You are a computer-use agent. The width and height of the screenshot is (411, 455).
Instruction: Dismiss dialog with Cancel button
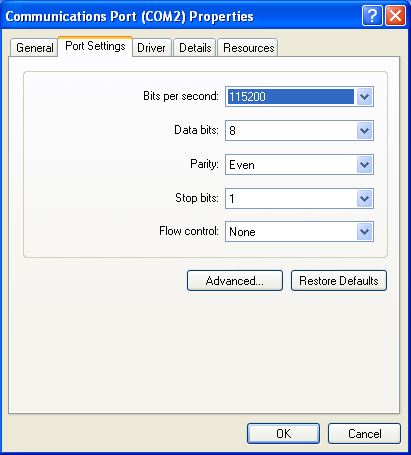coord(364,434)
